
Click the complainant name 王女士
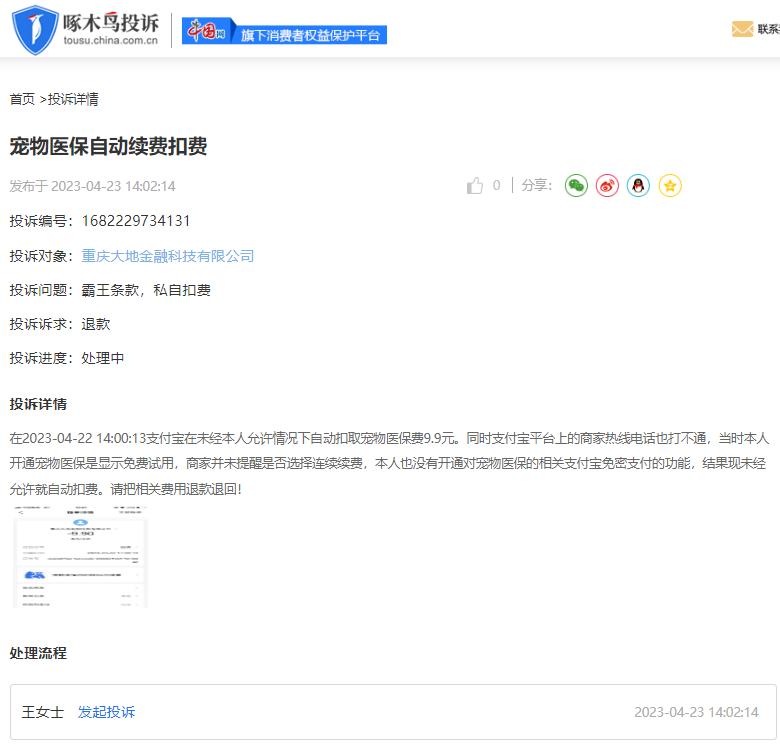pos(43,712)
